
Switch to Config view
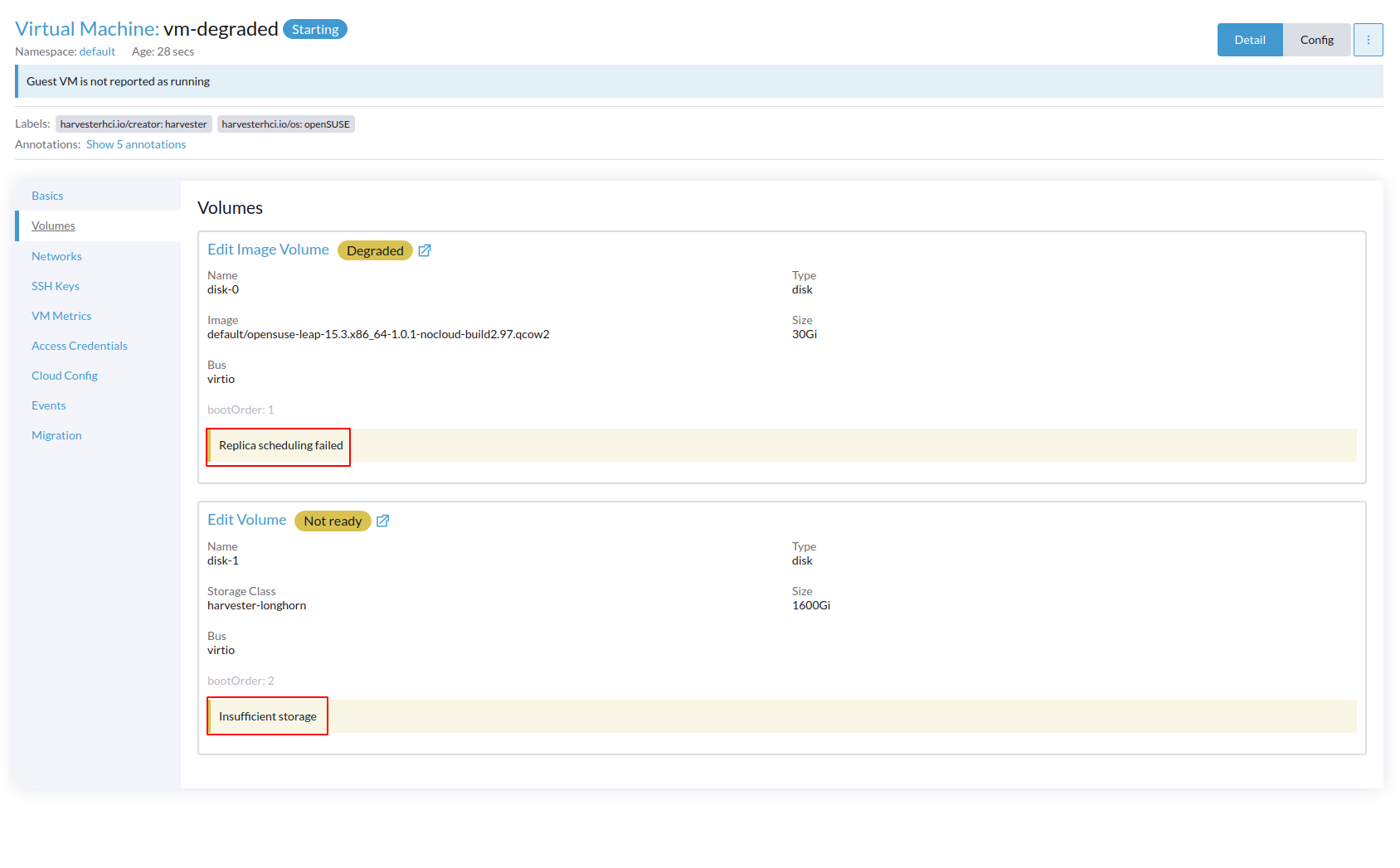pos(1317,40)
